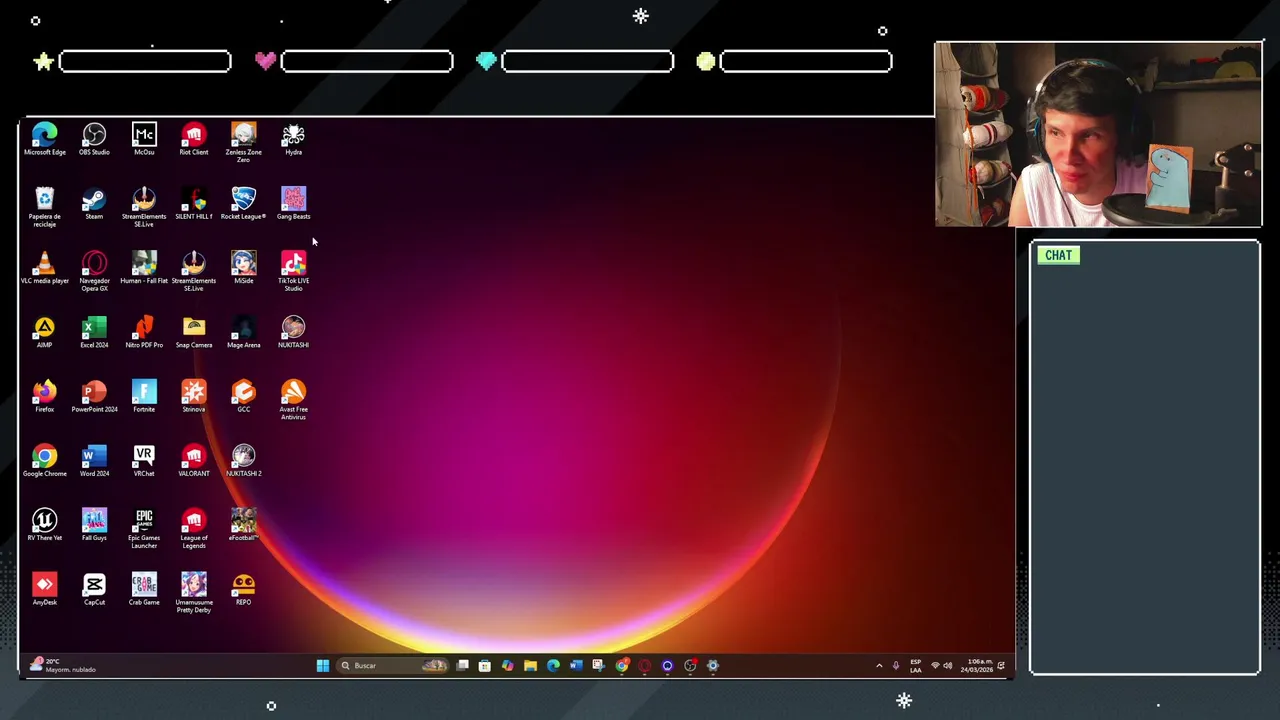Select the NUKITASHI desktop icon

point(293,332)
